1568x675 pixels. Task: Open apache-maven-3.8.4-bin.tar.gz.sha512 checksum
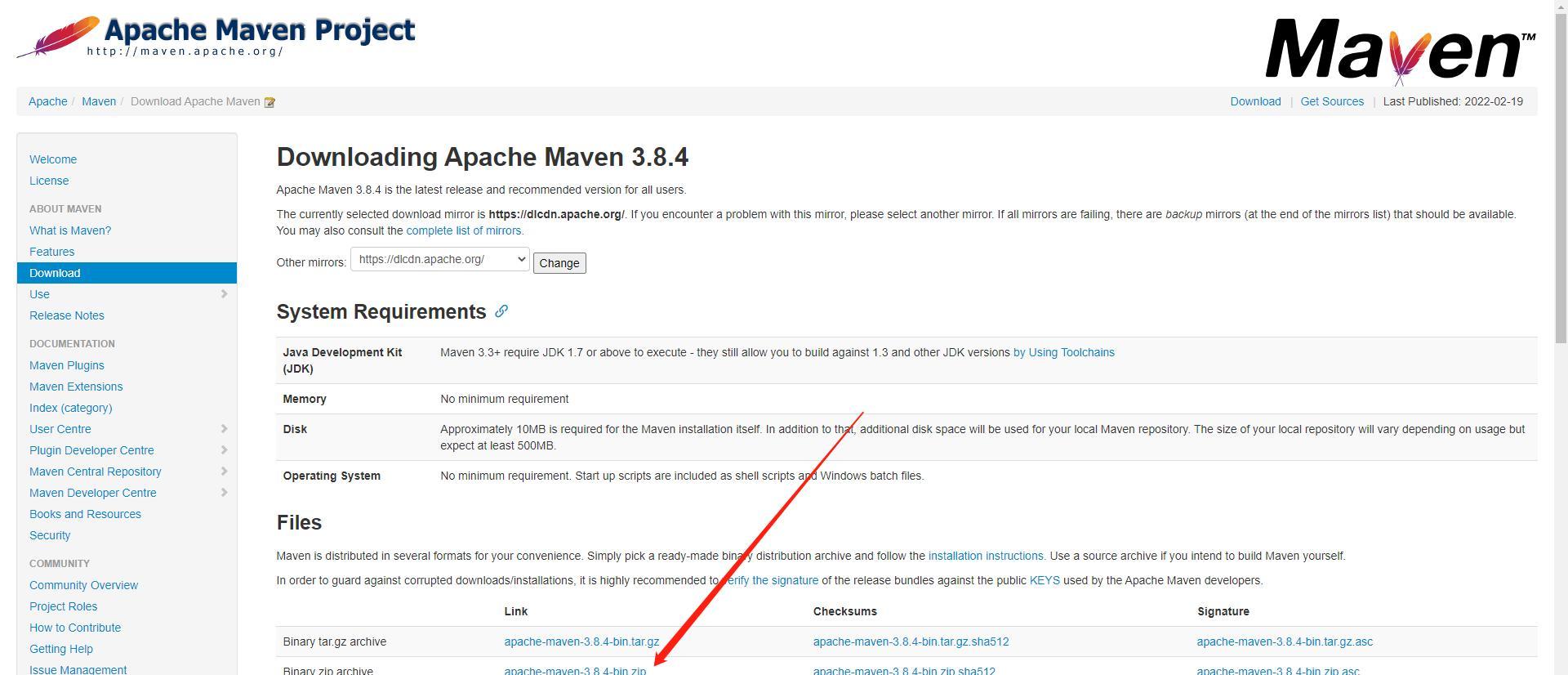[x=911, y=641]
